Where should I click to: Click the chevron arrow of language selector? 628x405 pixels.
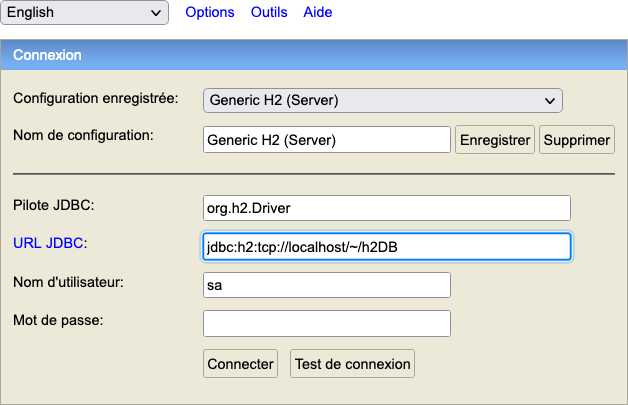pos(156,13)
